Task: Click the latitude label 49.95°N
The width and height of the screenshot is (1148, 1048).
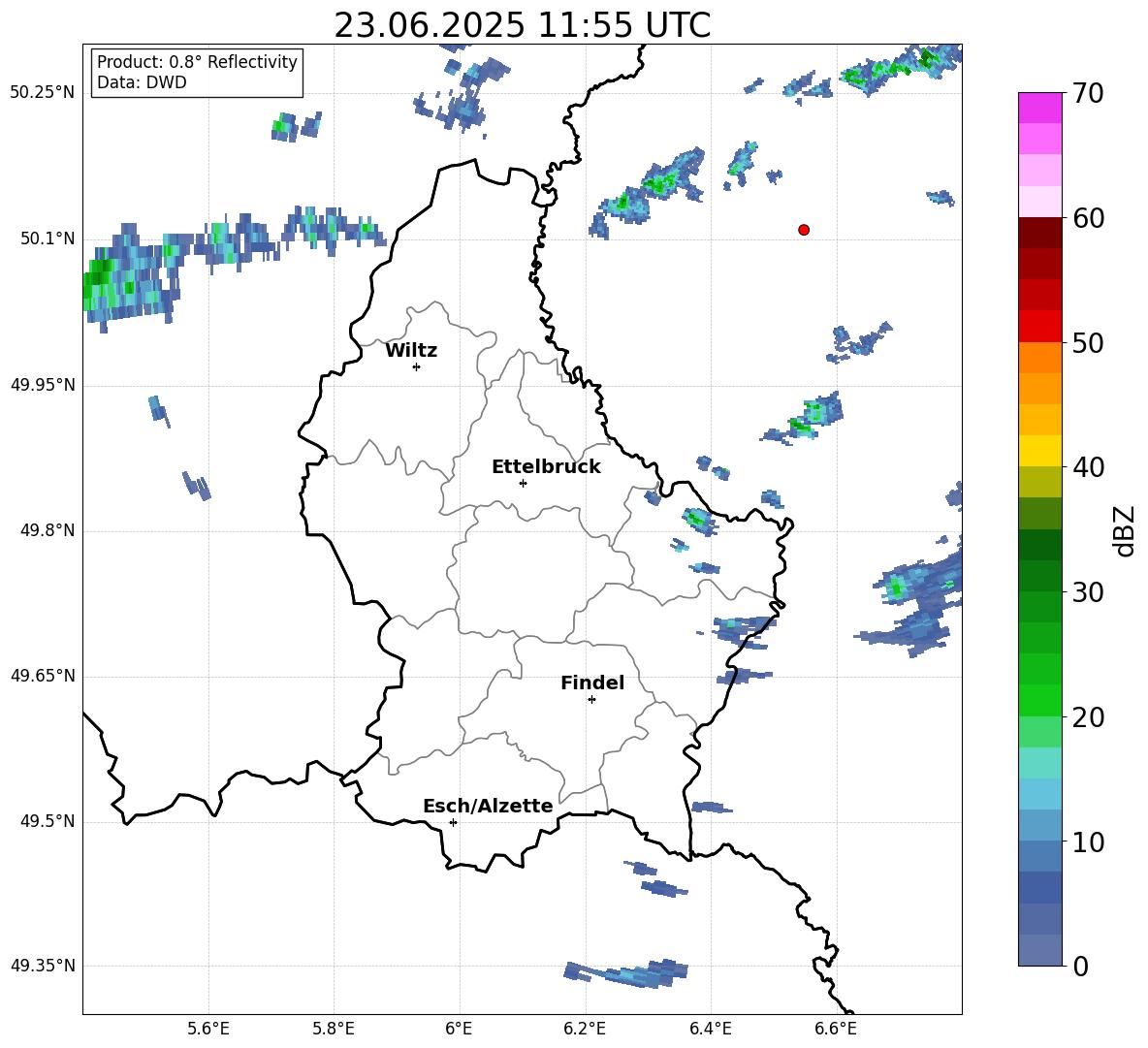Action: point(43,385)
